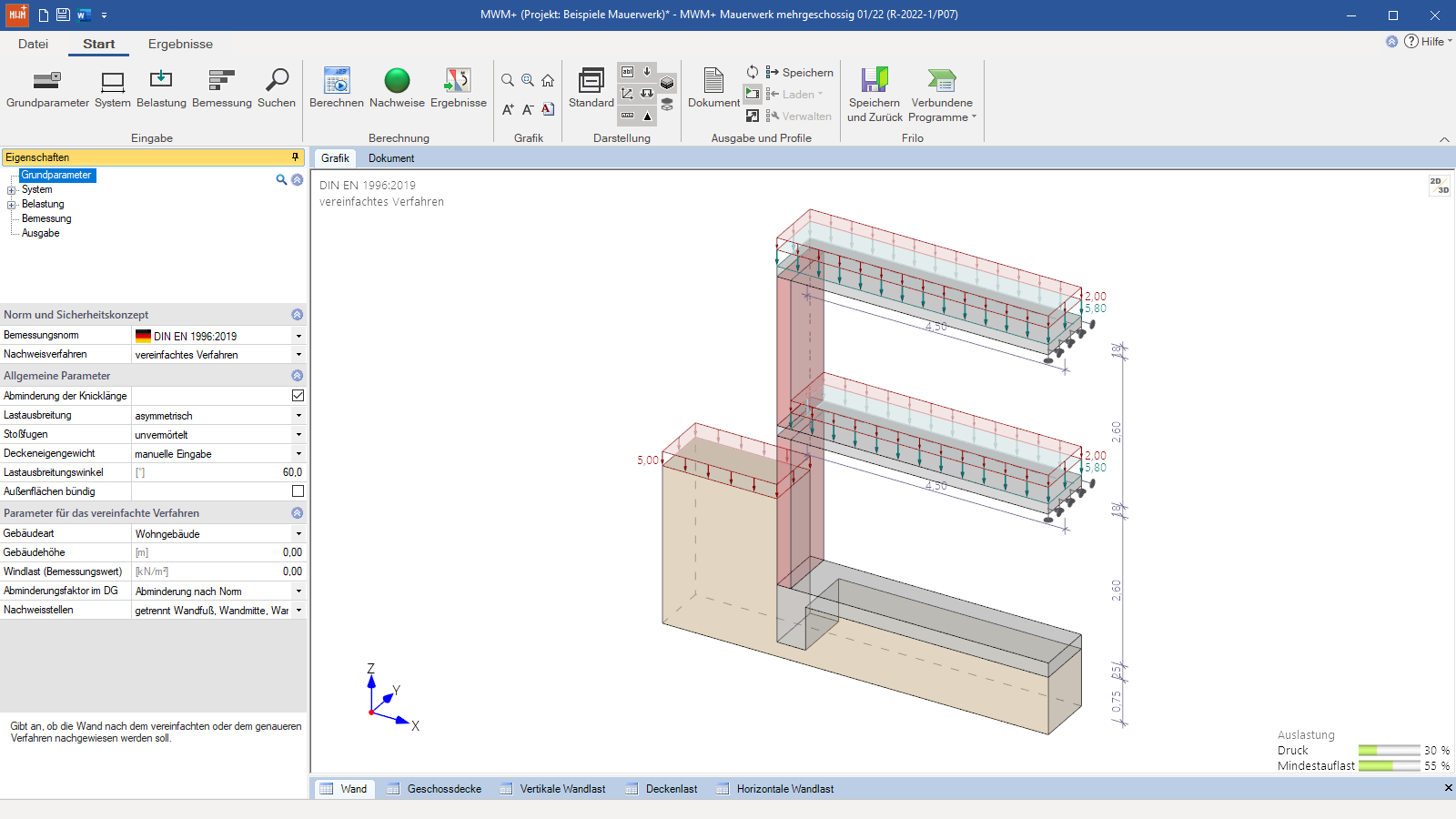Run Berechnen calculation
This screenshot has height=819, width=1456.
[337, 89]
